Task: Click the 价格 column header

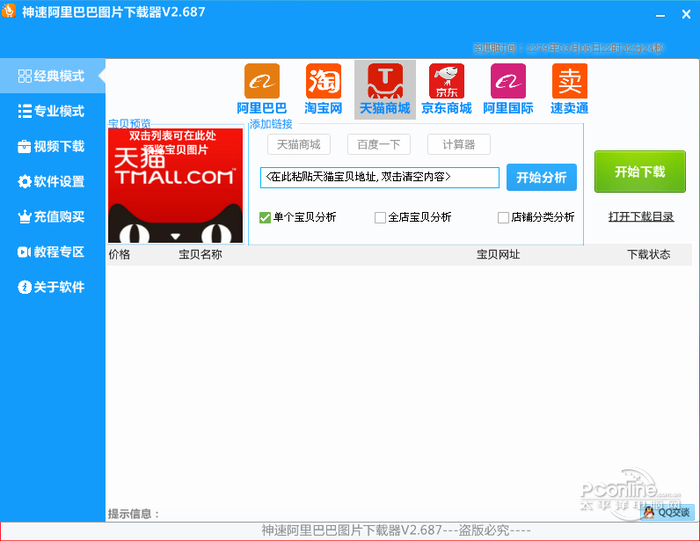Action: click(119, 254)
